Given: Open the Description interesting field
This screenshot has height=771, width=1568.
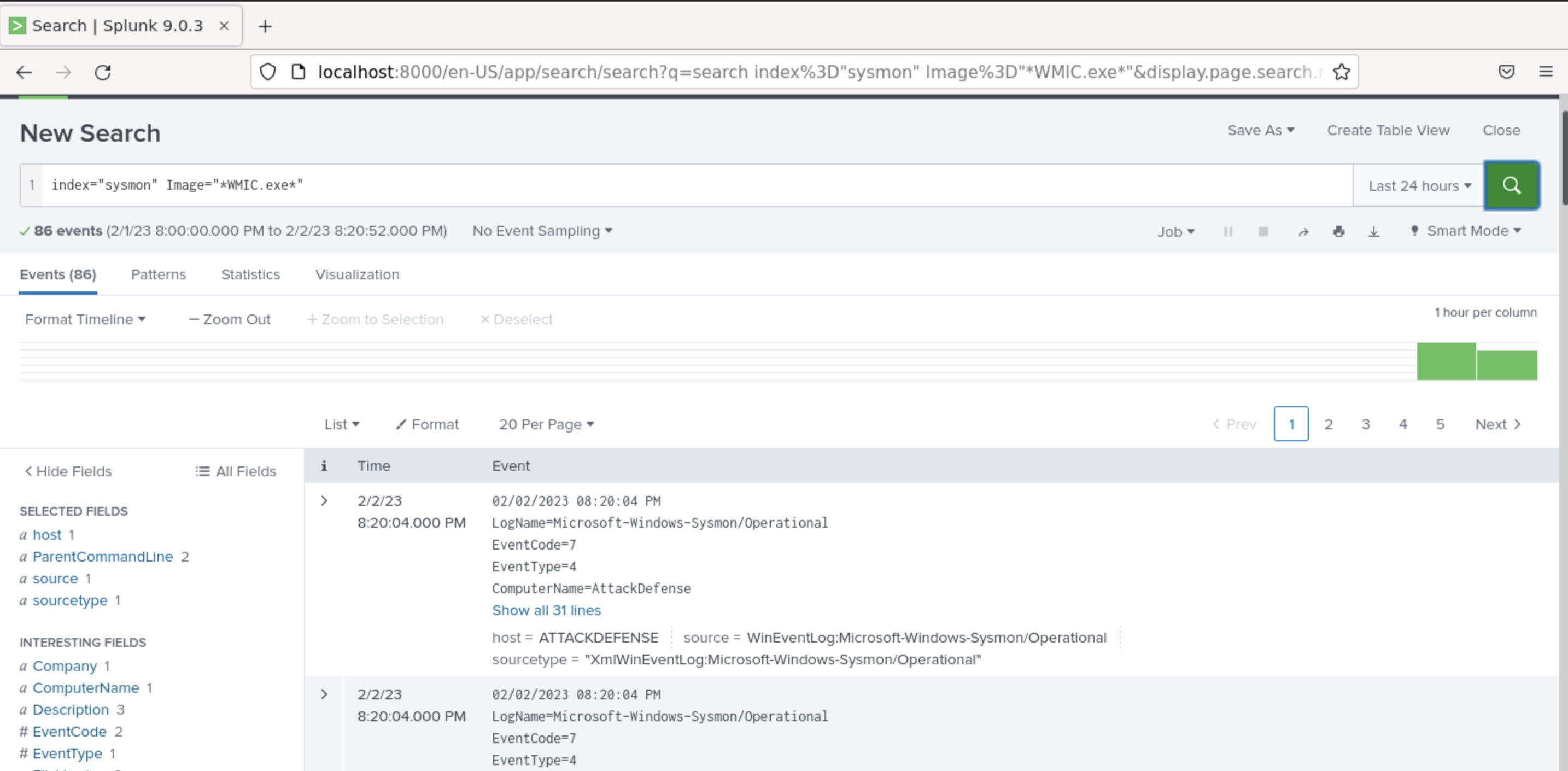Looking at the screenshot, I should pyautogui.click(x=71, y=710).
